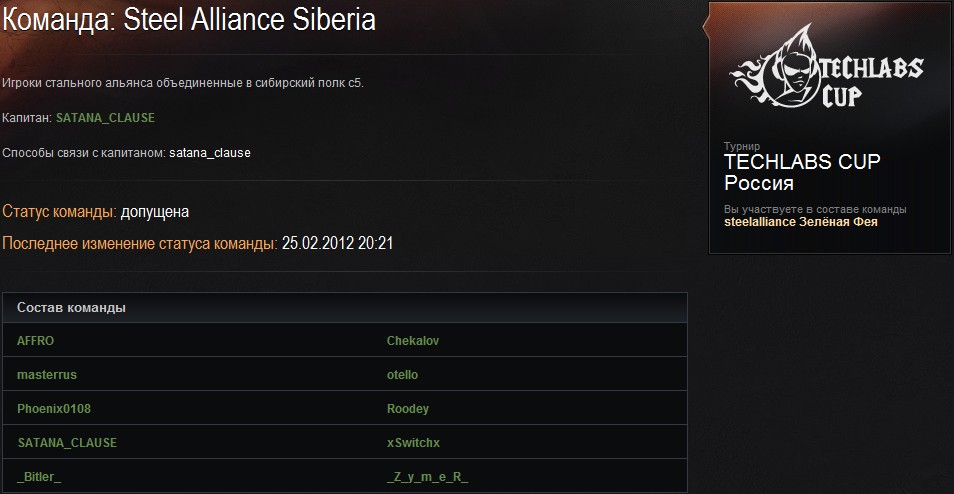
Task: Click the Команда: Steel Alliance Siberia heading
Action: coord(189,20)
